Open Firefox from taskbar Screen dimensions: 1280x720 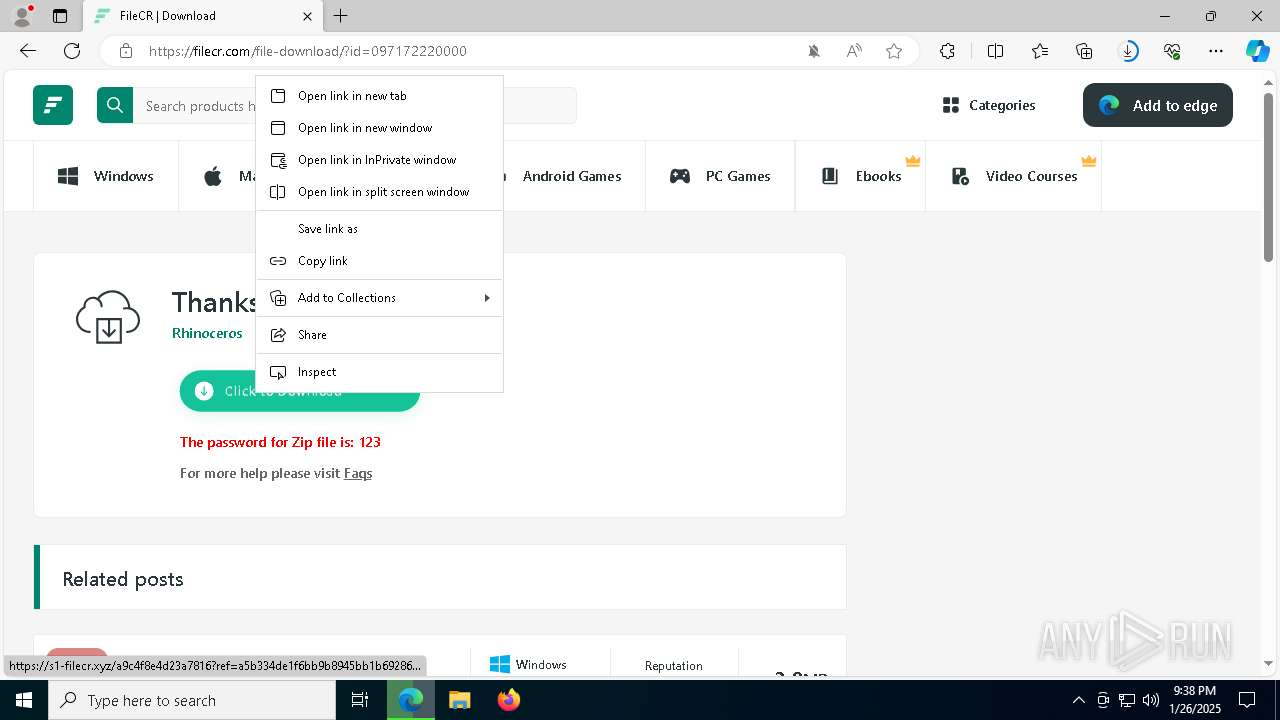[x=508, y=700]
